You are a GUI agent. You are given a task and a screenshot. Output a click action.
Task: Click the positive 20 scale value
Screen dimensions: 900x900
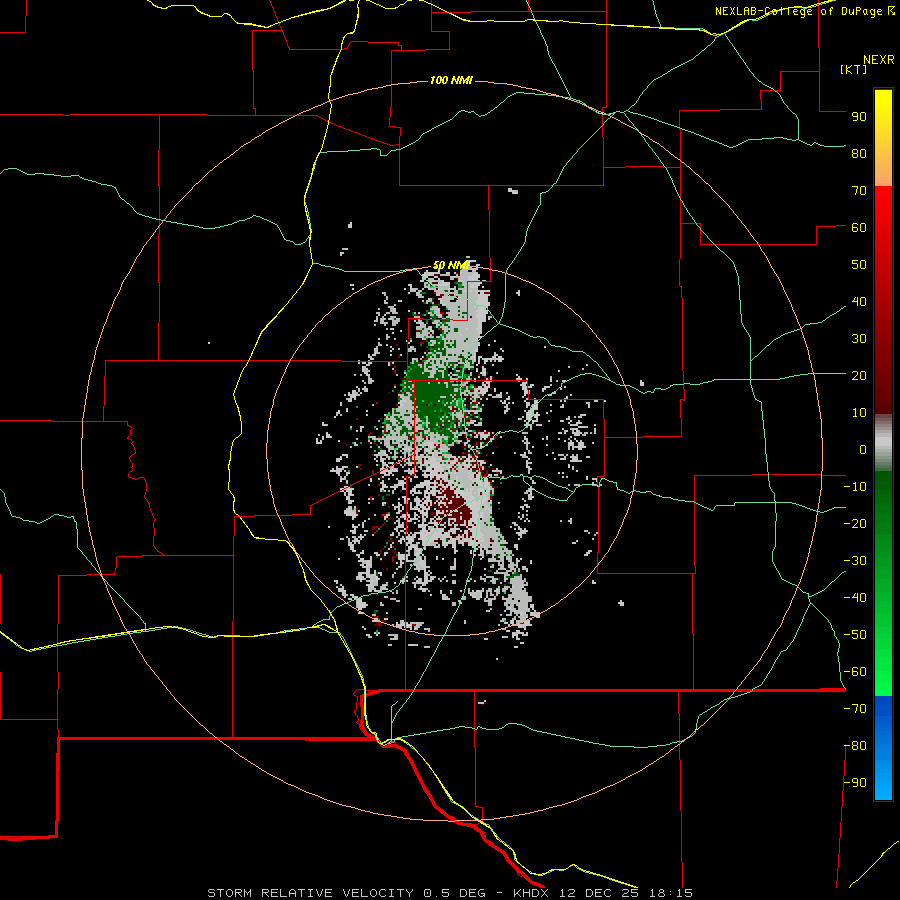point(859,375)
